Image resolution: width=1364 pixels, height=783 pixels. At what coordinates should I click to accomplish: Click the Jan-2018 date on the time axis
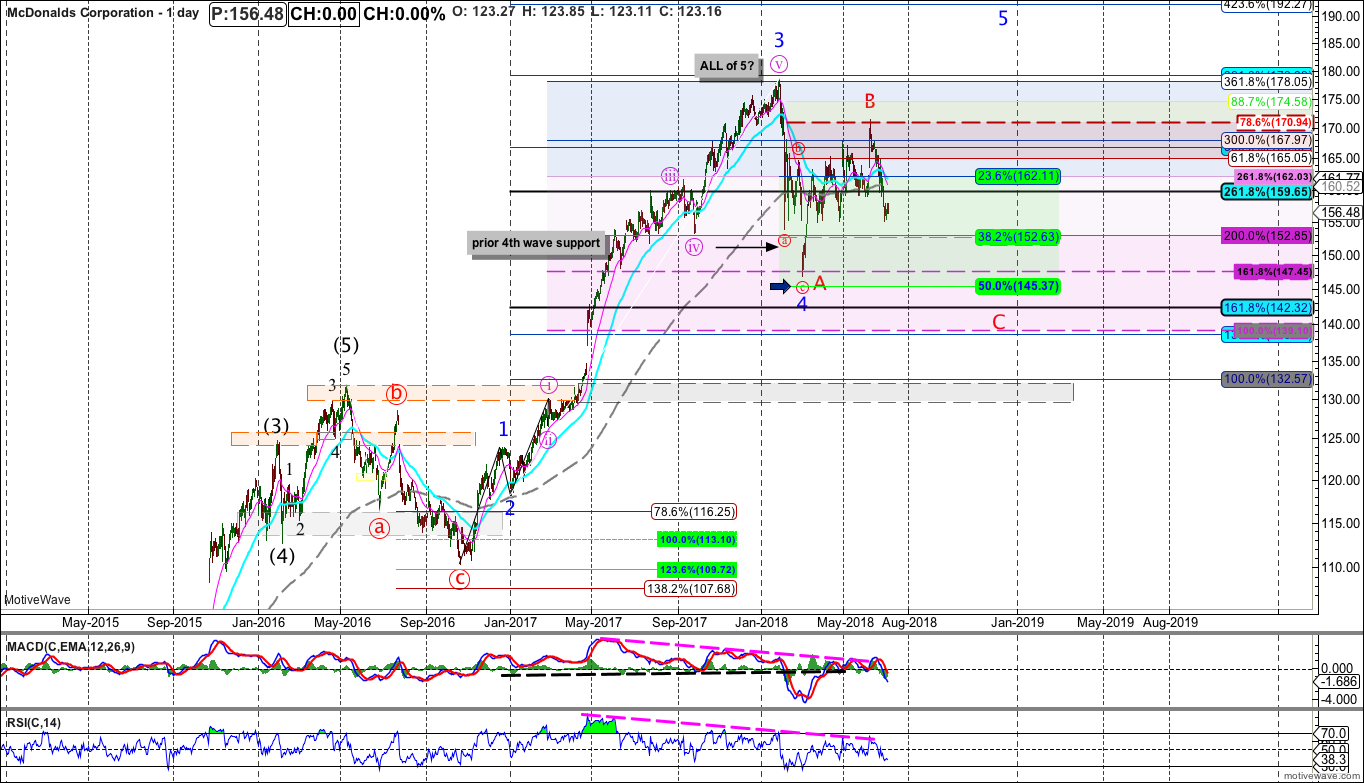[x=763, y=622]
